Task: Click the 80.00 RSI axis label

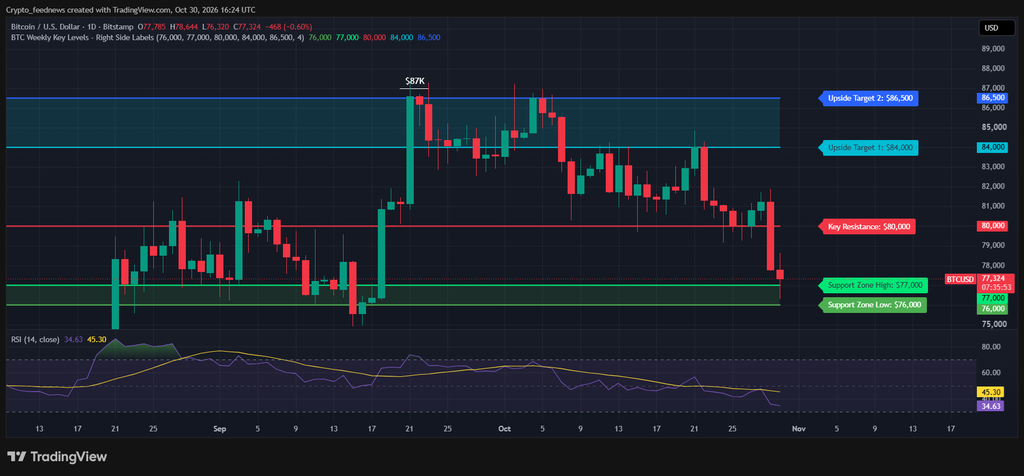Action: click(992, 347)
